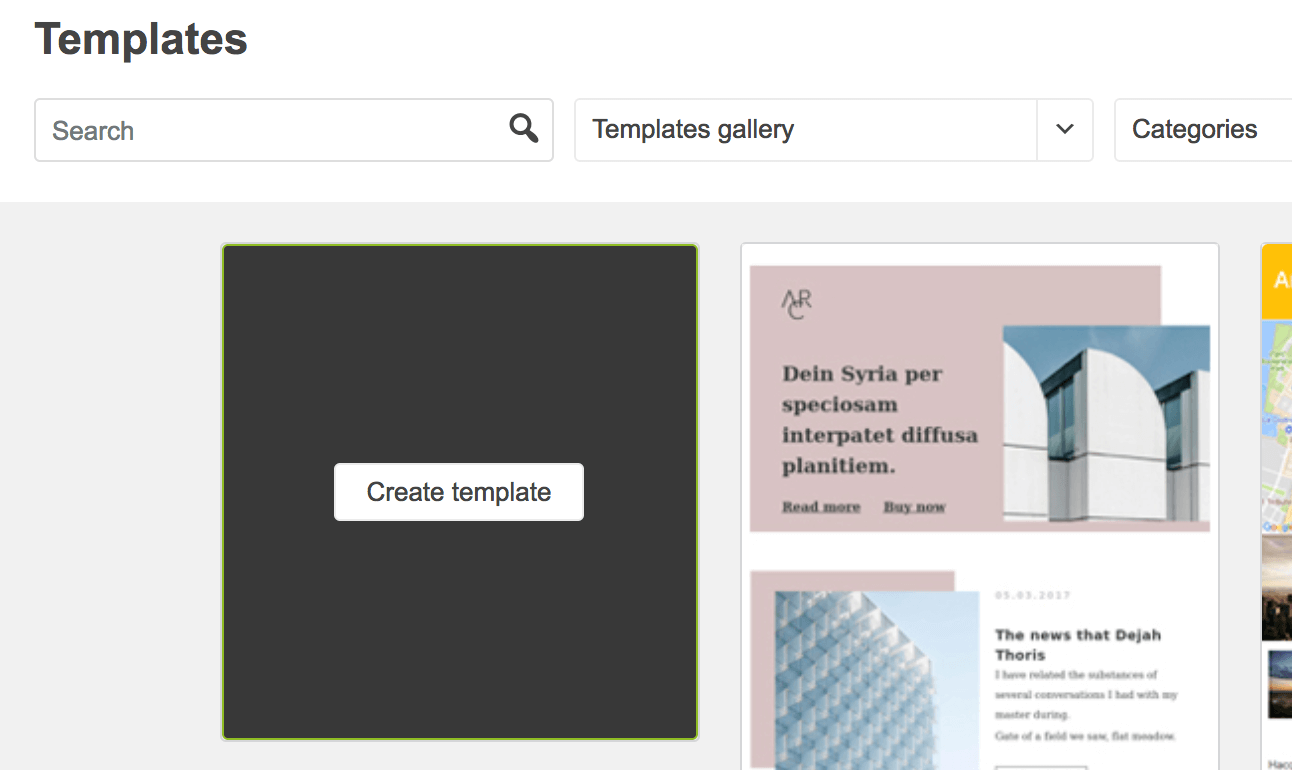Open the Categories dropdown
The width and height of the screenshot is (1292, 770).
1194,129
